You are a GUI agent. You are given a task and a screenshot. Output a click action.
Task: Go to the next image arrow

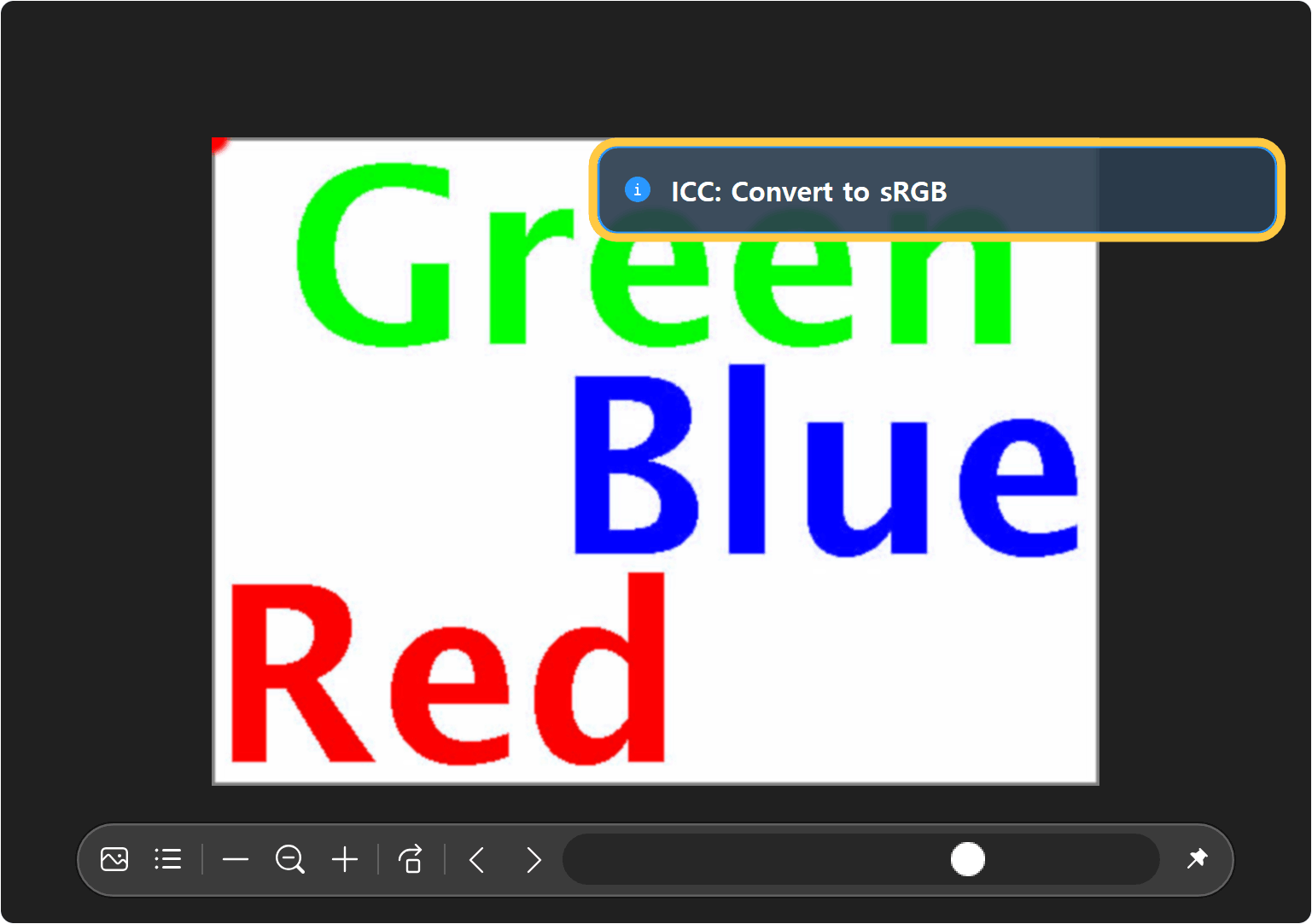pos(534,859)
